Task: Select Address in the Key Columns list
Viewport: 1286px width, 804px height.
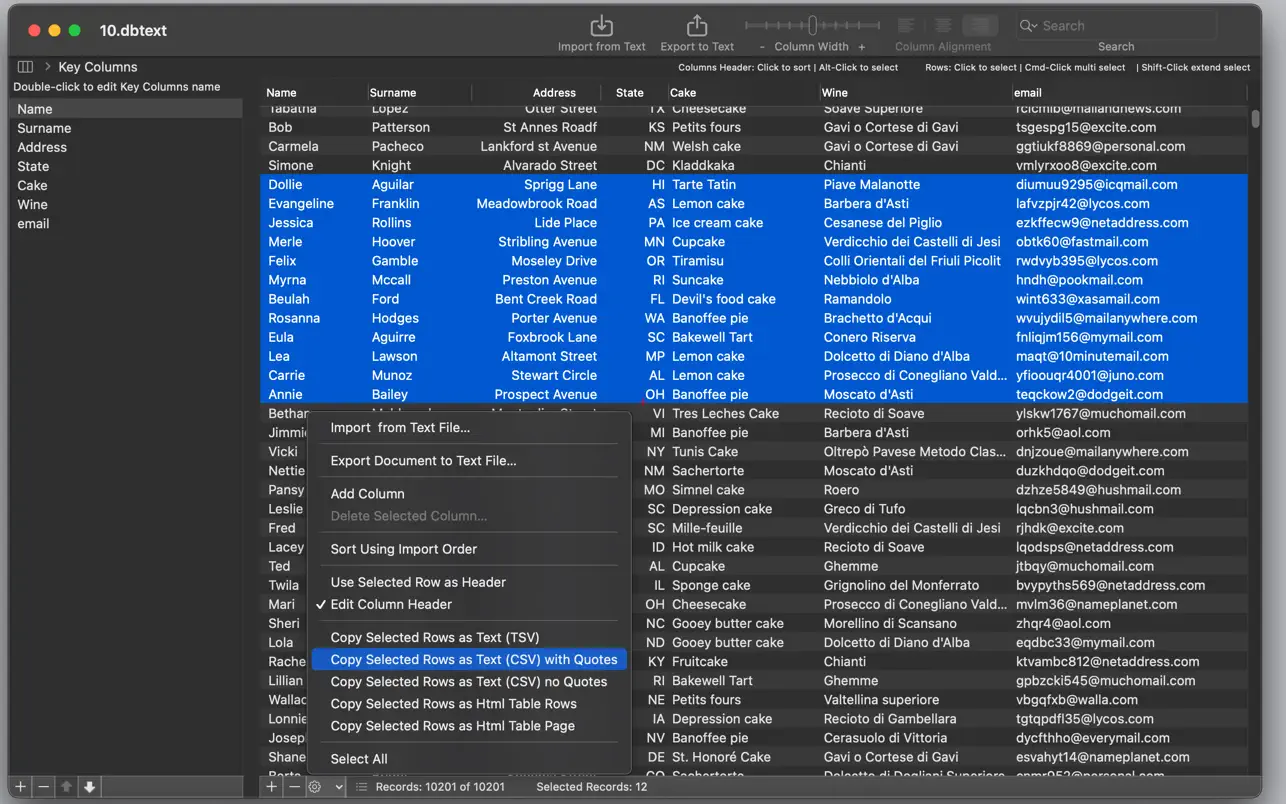Action: (42, 147)
